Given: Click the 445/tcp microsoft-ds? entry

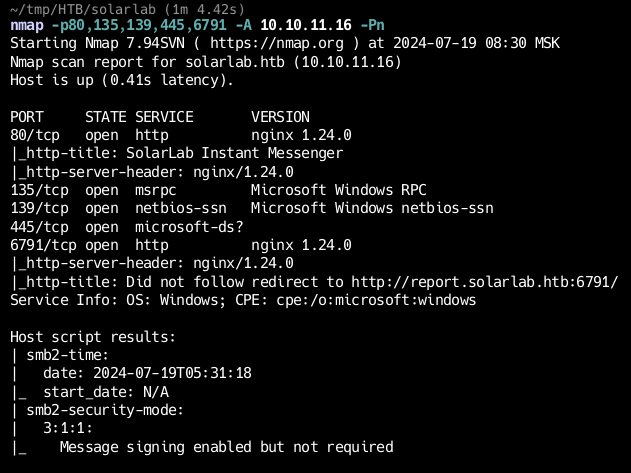Looking at the screenshot, I should coord(127,227).
